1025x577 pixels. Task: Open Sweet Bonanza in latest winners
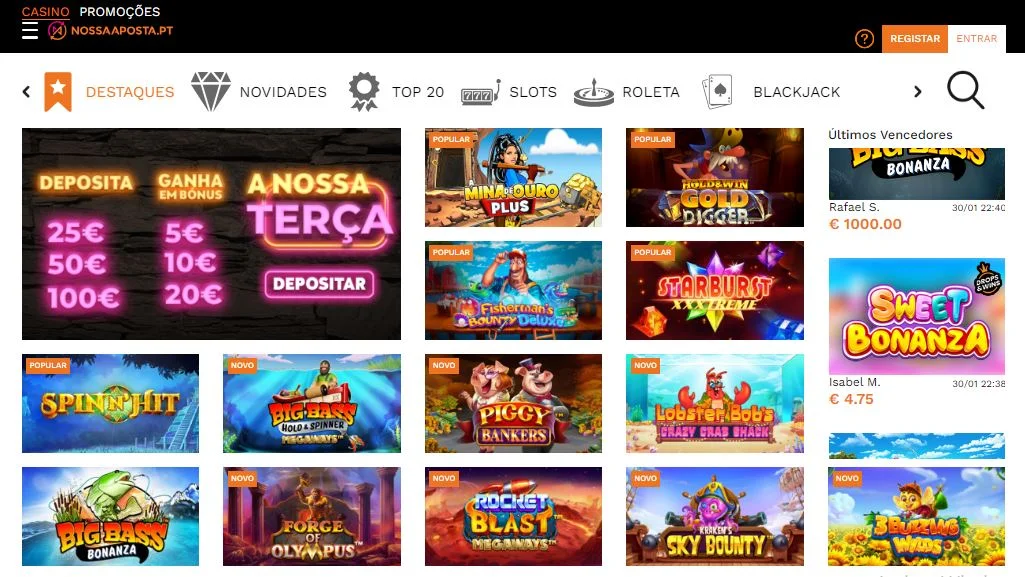[x=916, y=316]
